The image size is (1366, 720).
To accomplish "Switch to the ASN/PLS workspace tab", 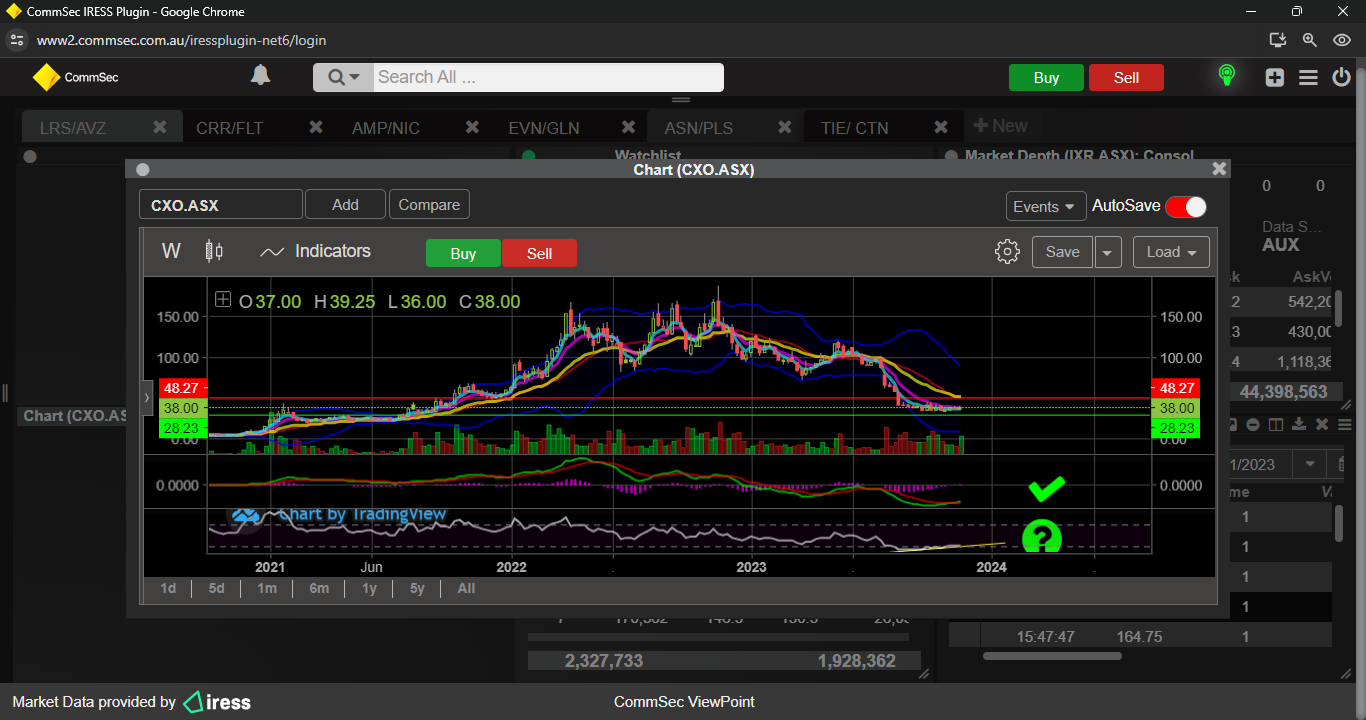I will point(698,128).
